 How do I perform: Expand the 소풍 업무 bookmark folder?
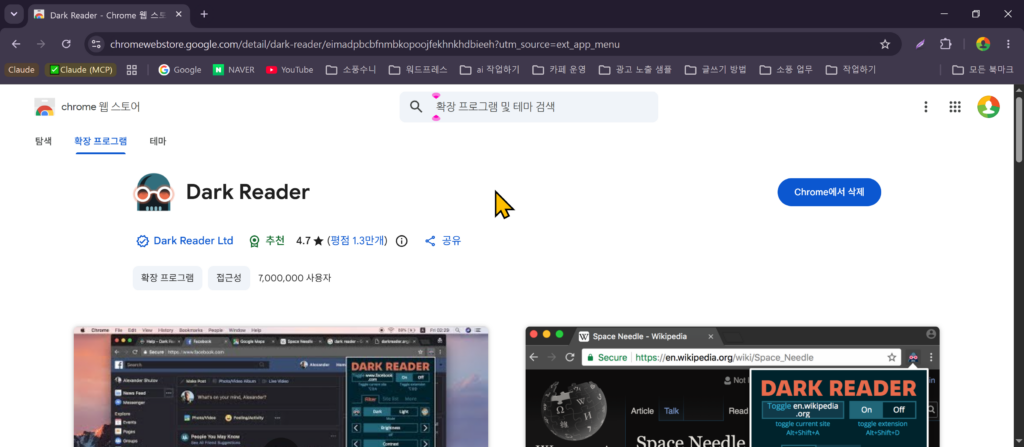pyautogui.click(x=786, y=70)
